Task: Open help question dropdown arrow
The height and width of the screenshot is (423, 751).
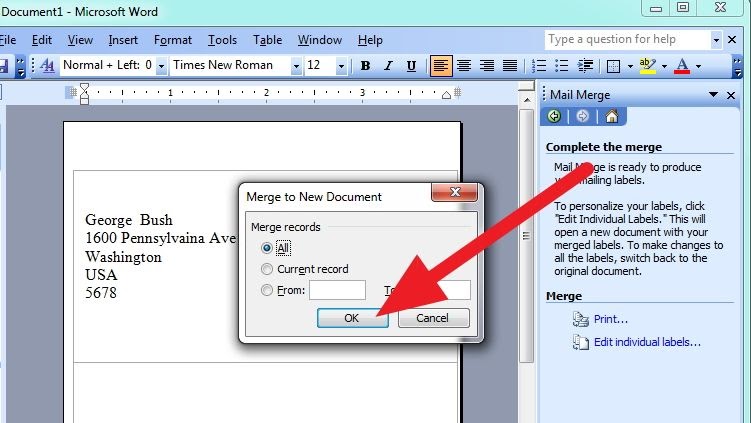Action: [716, 40]
